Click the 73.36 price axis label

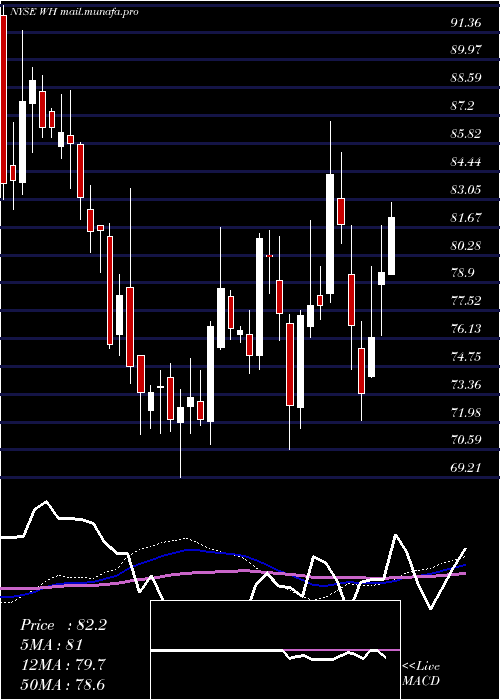(x=466, y=384)
